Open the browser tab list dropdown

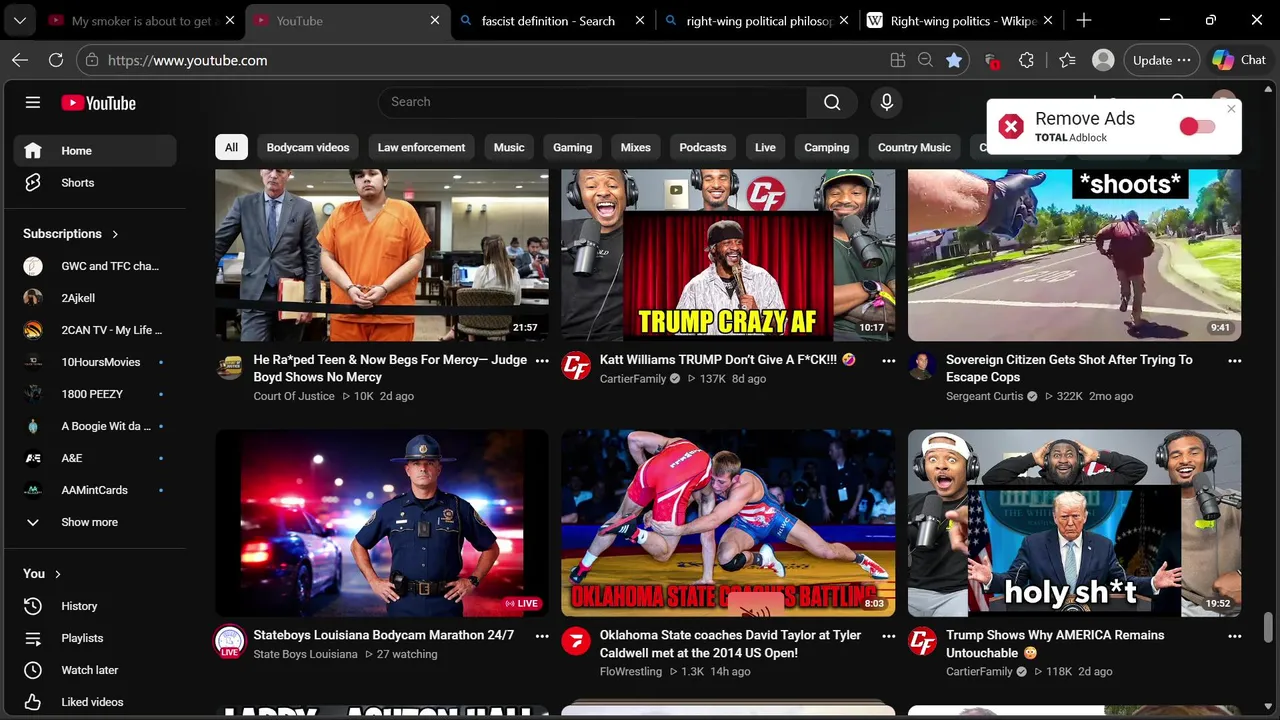(x=20, y=20)
